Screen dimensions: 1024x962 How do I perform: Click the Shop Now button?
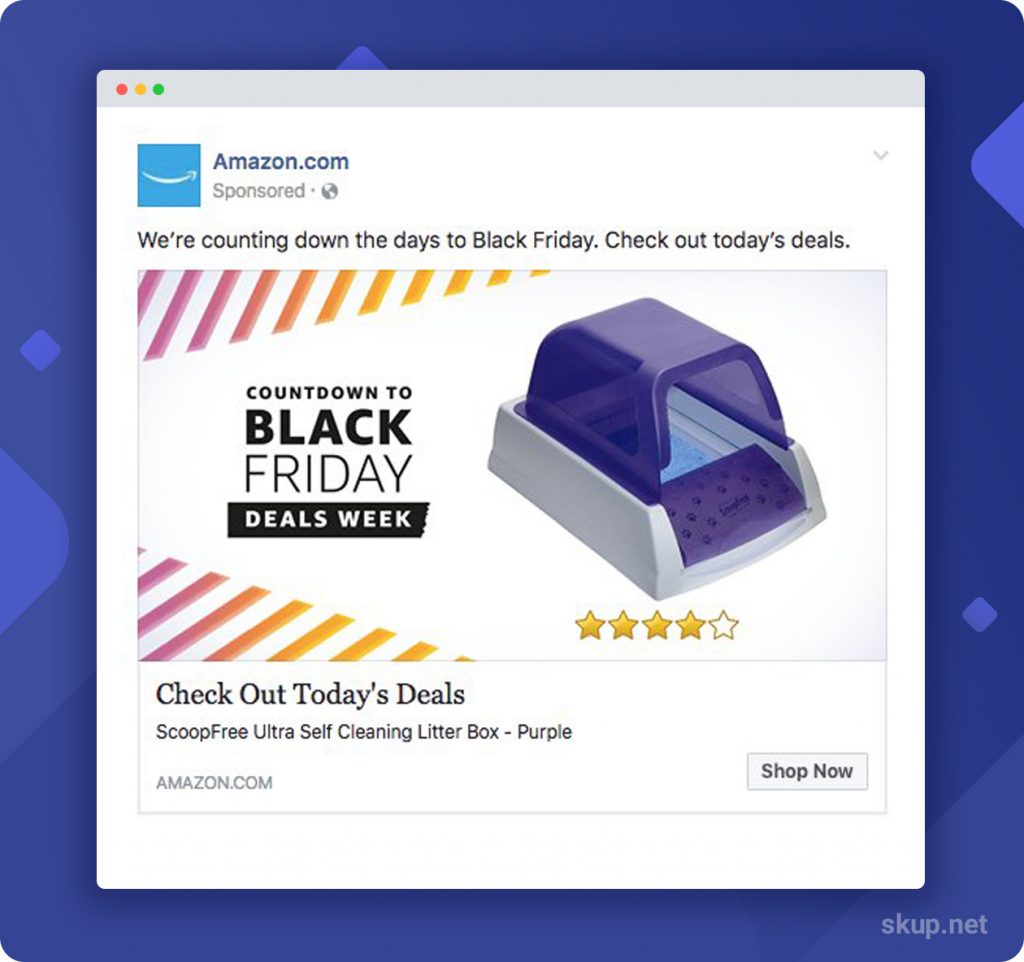click(807, 771)
